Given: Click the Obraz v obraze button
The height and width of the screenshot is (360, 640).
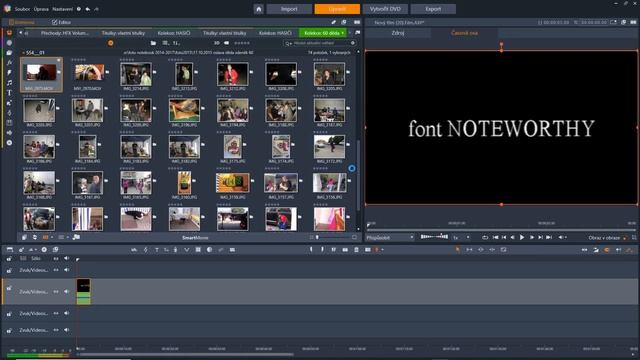Looking at the screenshot, I should (604, 238).
